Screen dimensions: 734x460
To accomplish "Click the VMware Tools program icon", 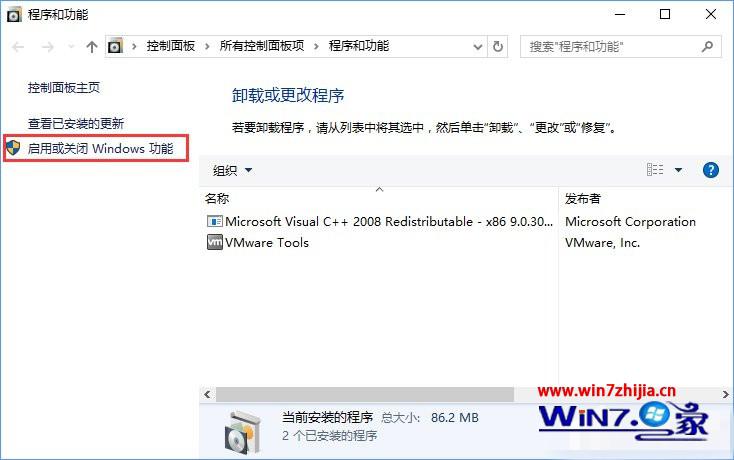I will coord(214,242).
